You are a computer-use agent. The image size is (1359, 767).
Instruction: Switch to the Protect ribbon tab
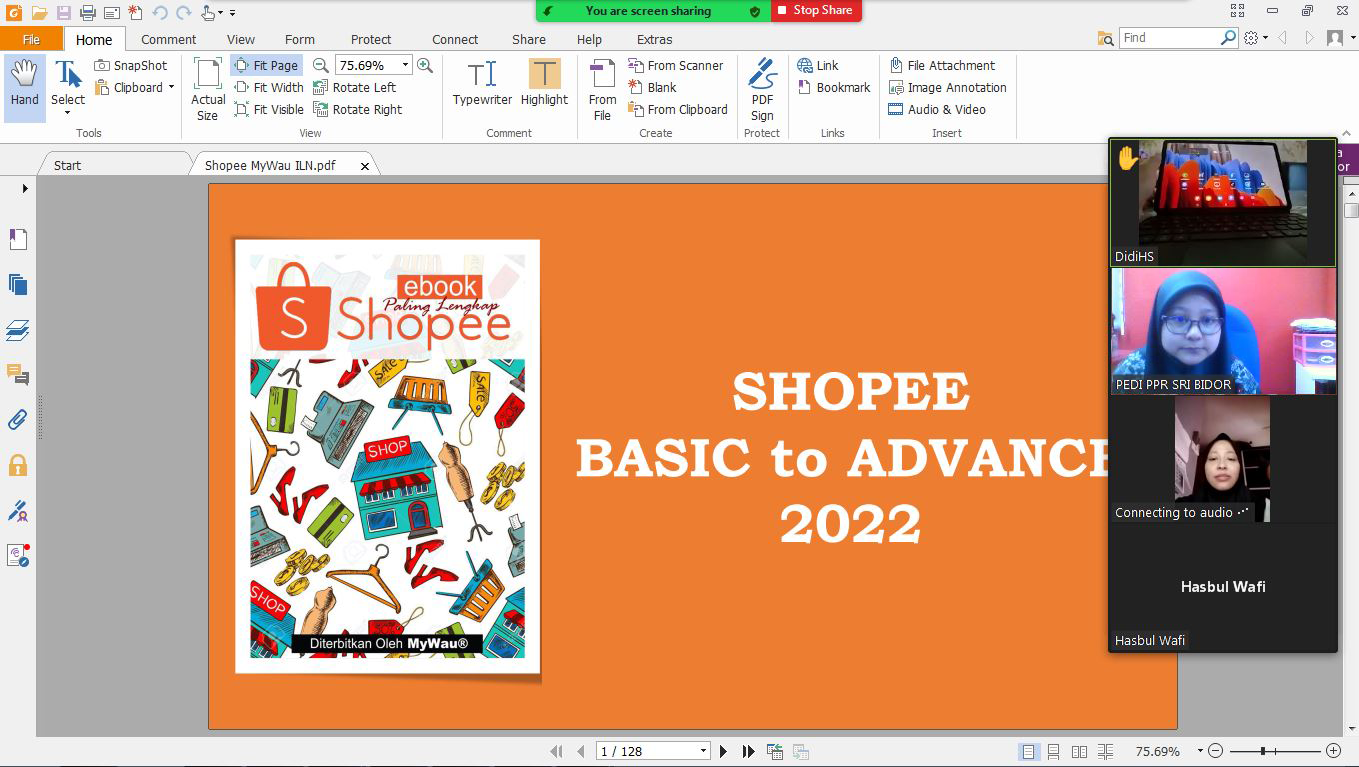pos(371,40)
